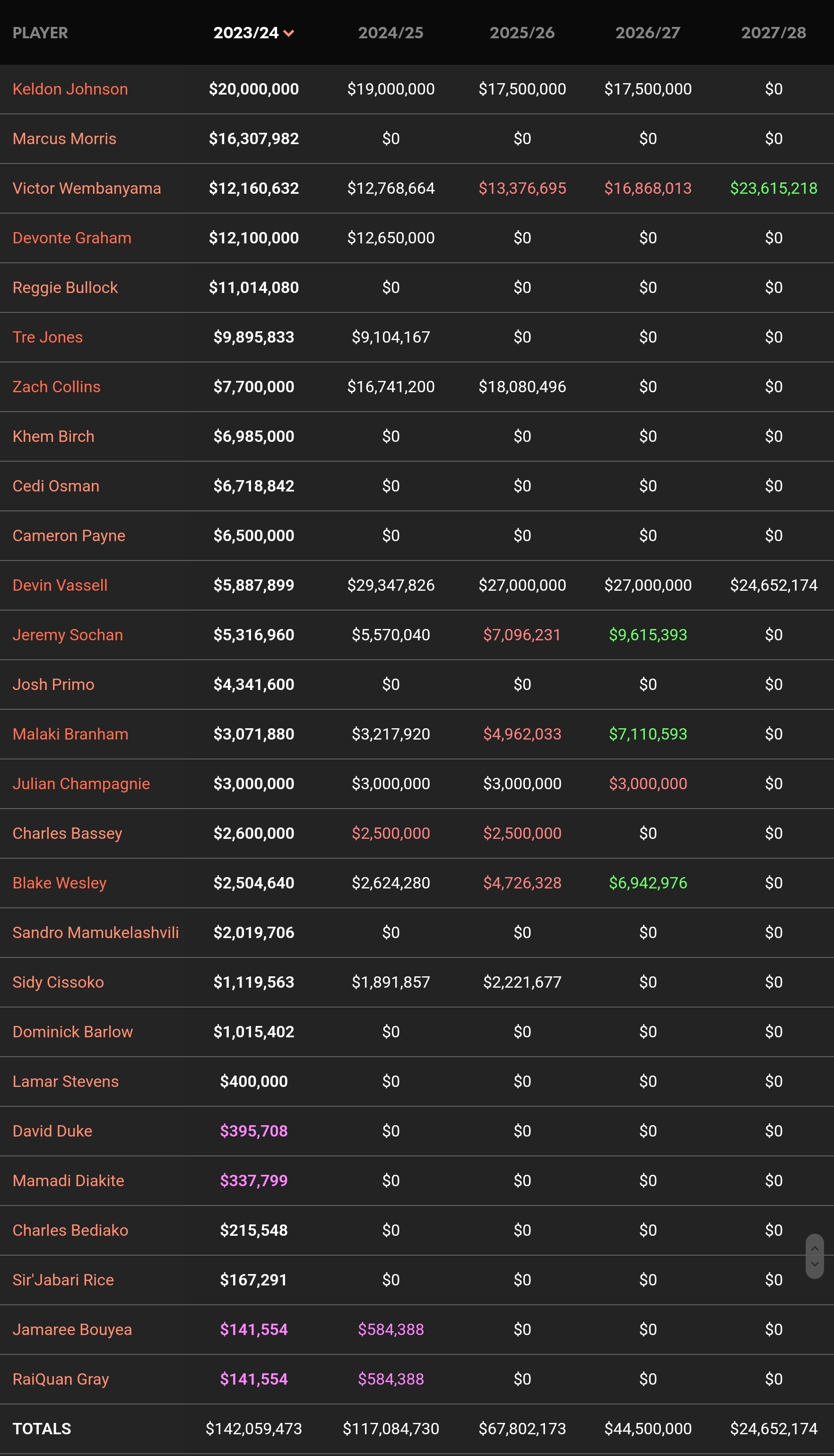
Task: Click Julian Champagnie player link
Action: pyautogui.click(x=81, y=783)
